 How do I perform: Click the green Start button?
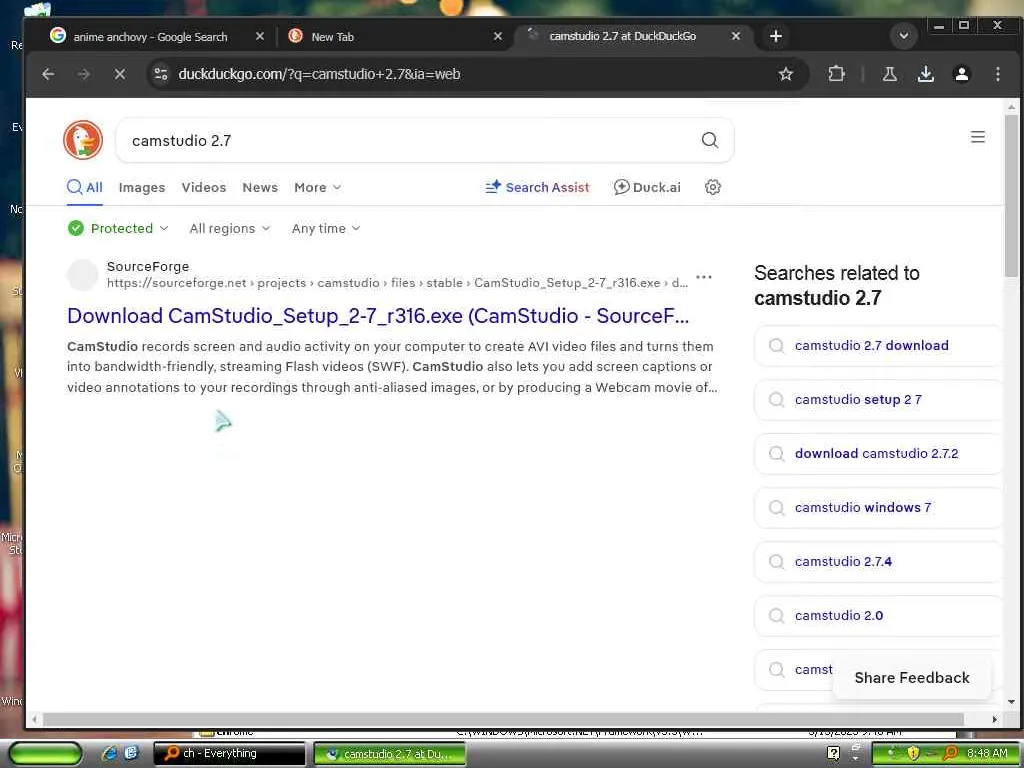pos(44,753)
